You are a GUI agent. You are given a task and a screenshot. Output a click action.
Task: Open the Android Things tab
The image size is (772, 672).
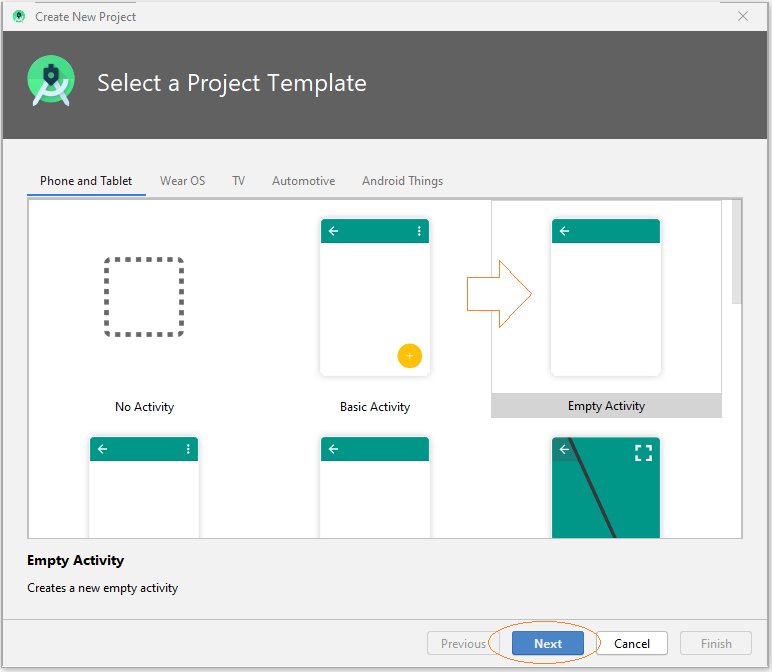tap(402, 181)
